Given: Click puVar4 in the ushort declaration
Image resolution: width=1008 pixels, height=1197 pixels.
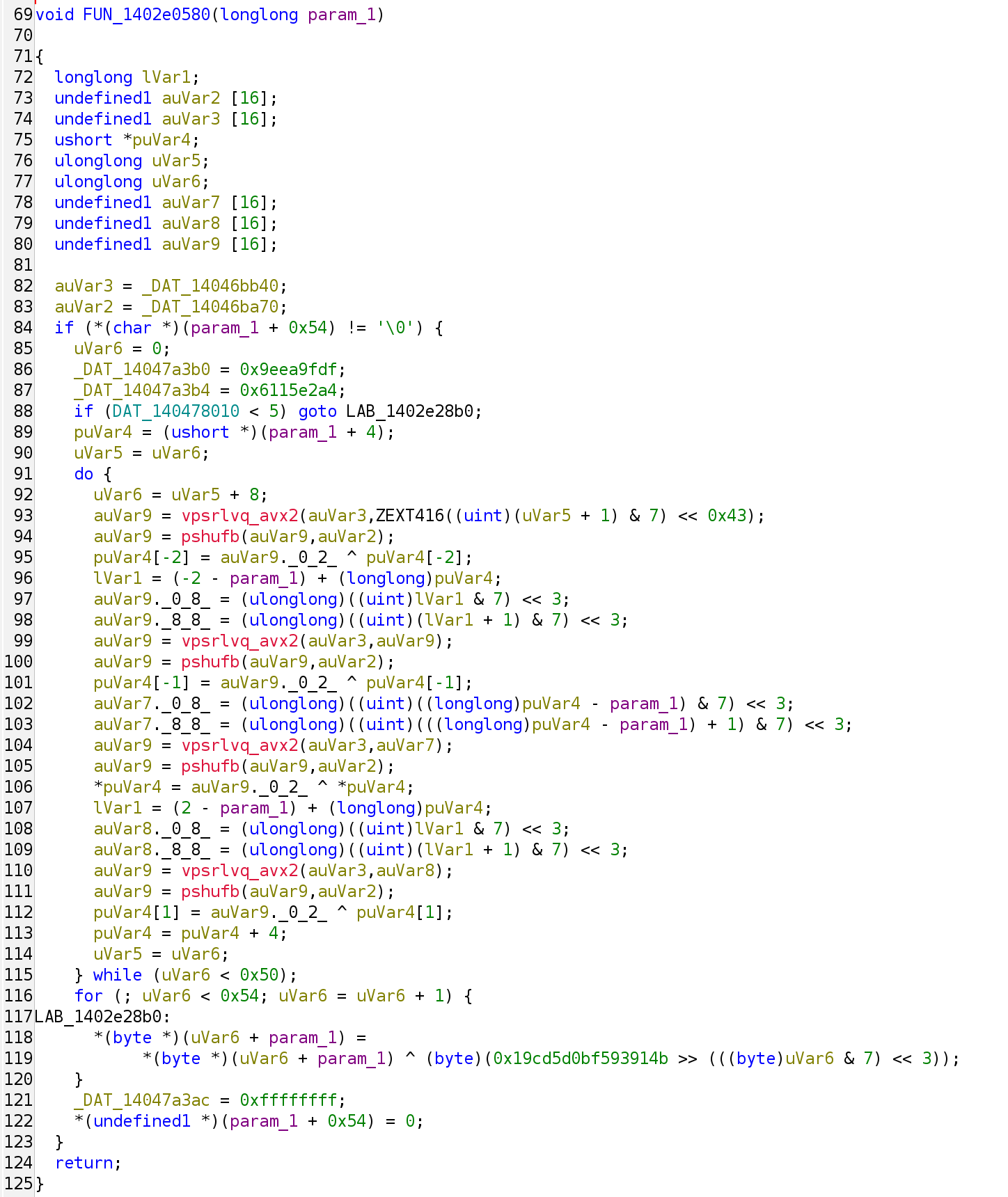Looking at the screenshot, I should pos(162,140).
